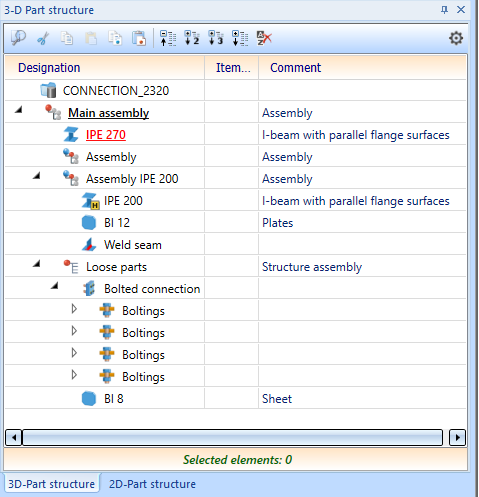Image resolution: width=479 pixels, height=497 pixels.
Task: Pin the 3-D Part structure panel
Action: coord(444,9)
